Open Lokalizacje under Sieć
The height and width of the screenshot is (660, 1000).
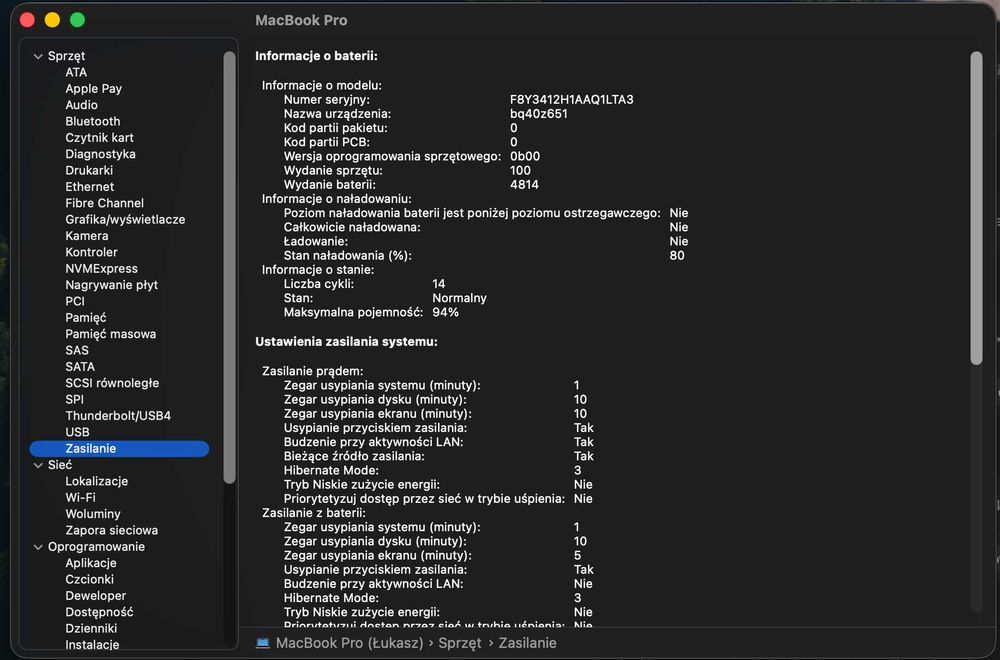tap(96, 481)
